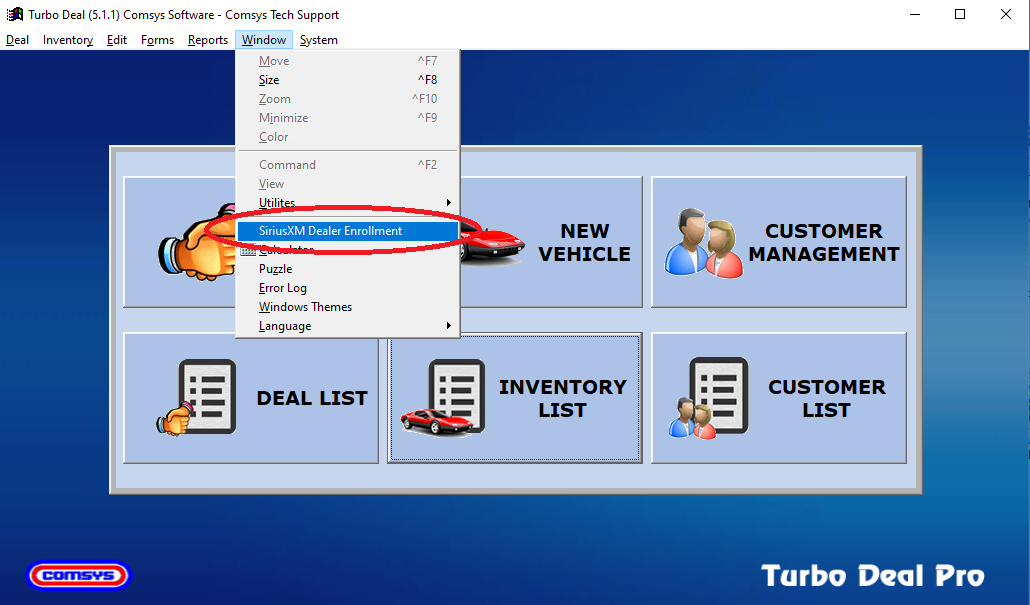Click the Comsys logo

(x=79, y=575)
